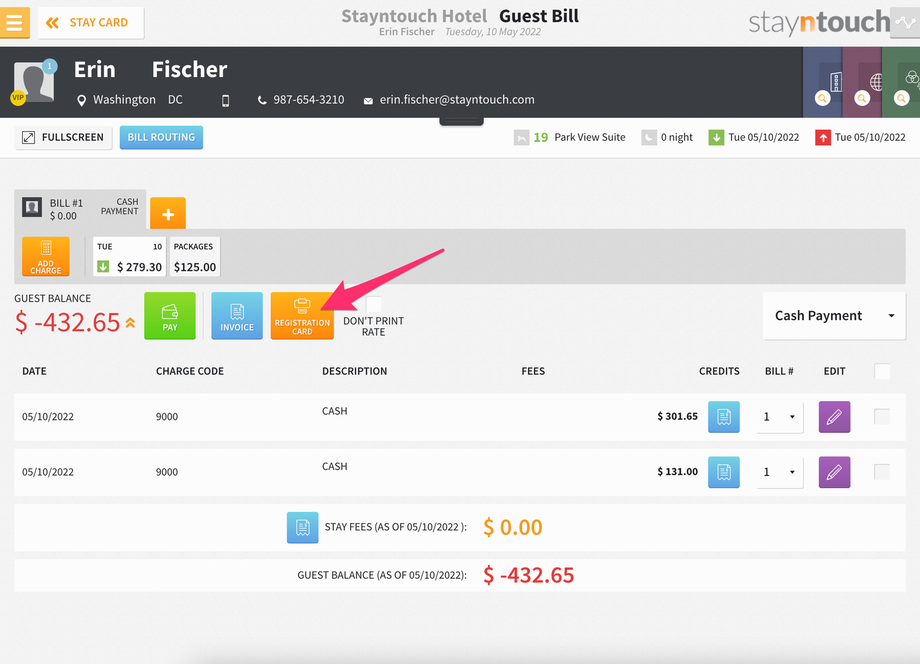Open the hamburger main menu
Viewport: 920px width, 664px height.
[x=14, y=23]
